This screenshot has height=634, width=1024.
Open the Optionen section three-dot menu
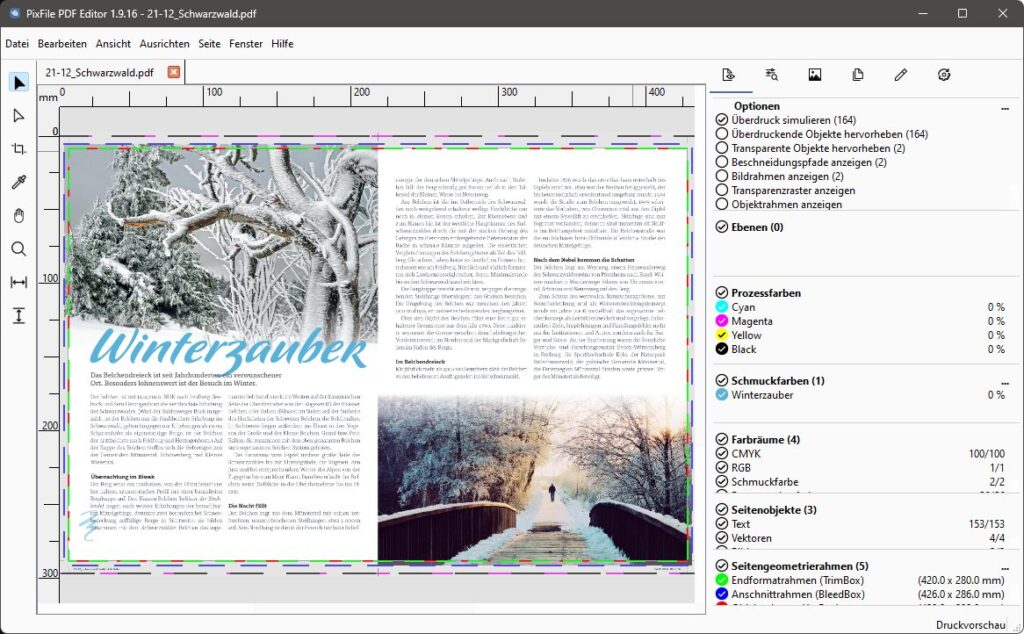[990, 106]
